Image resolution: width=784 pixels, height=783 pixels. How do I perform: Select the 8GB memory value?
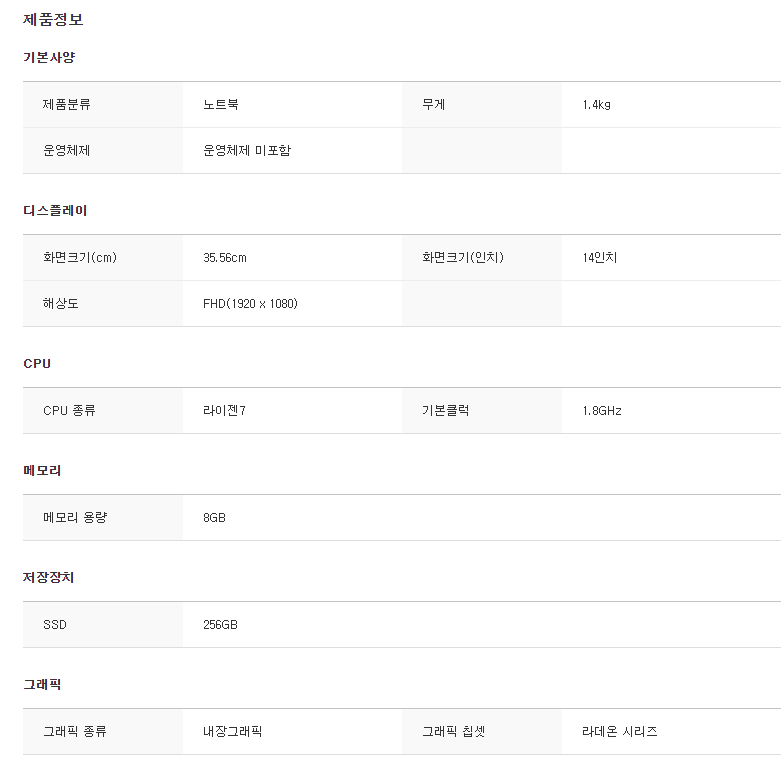pos(214,518)
